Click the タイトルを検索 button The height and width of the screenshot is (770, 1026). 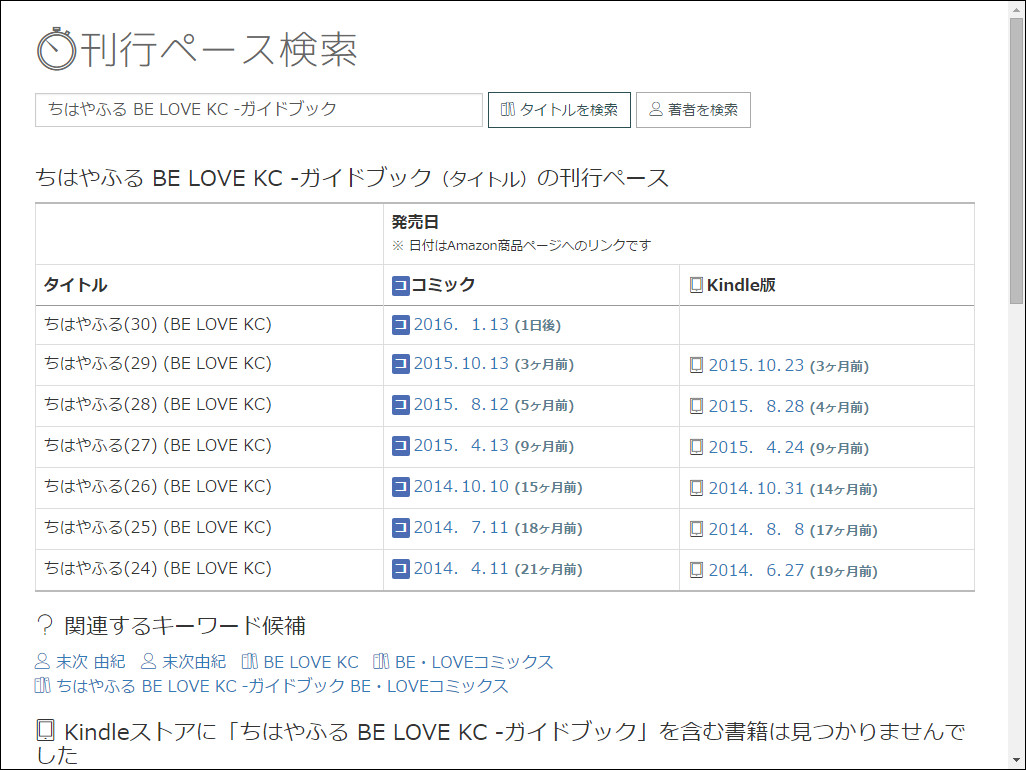tap(559, 110)
